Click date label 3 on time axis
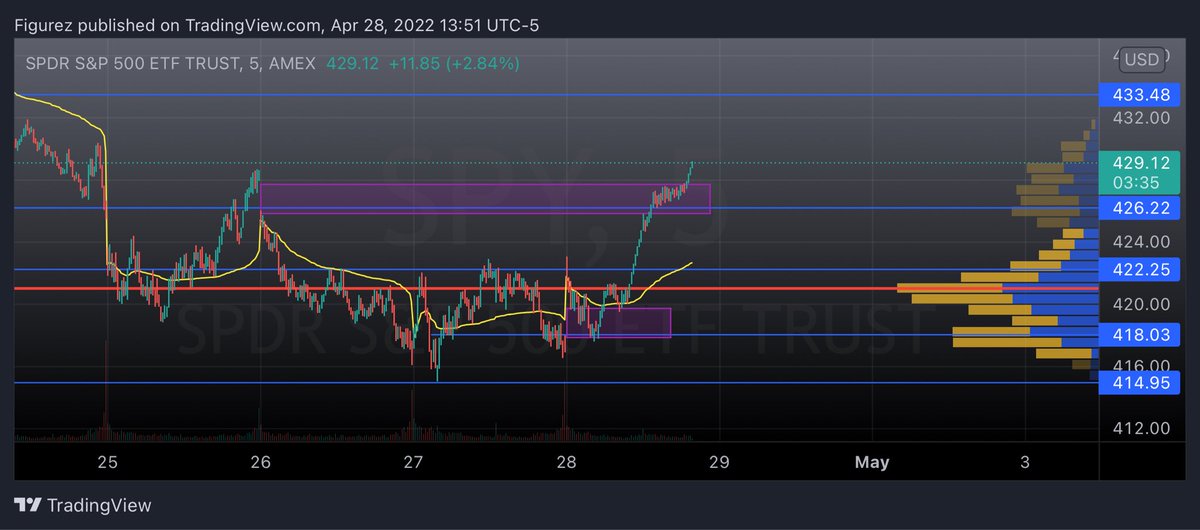This screenshot has width=1200, height=530. (x=1025, y=462)
